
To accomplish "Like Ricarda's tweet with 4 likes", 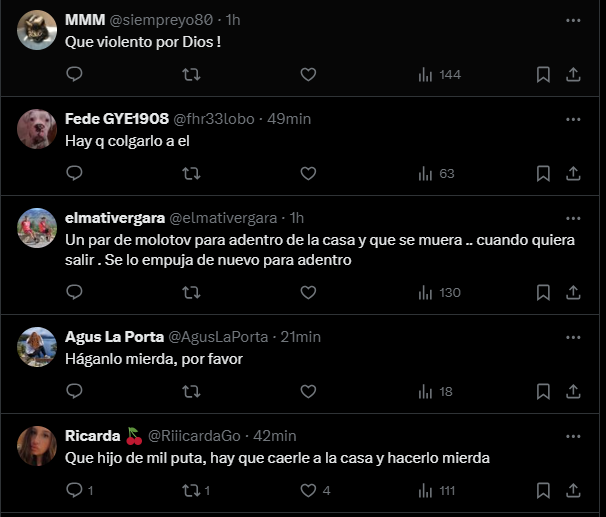I will [x=308, y=490].
